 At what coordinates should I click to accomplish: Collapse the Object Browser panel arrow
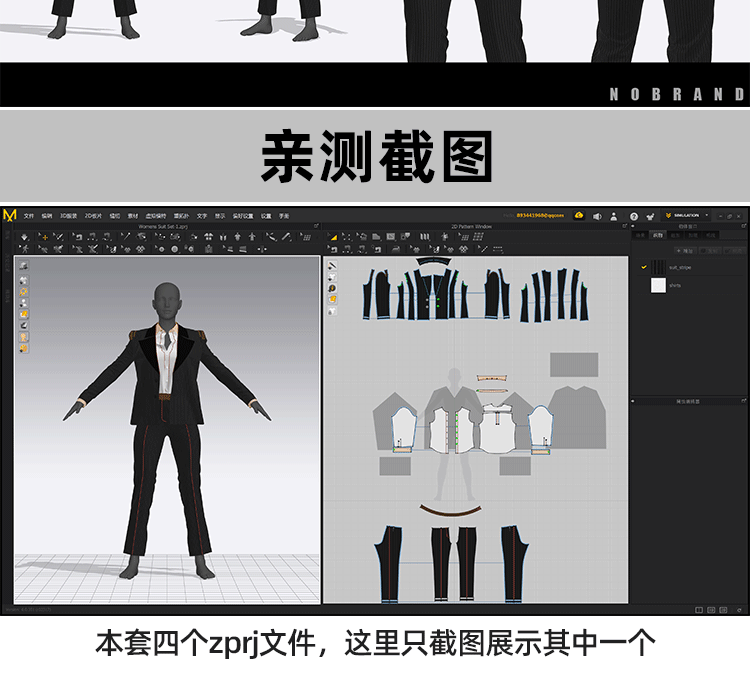tap(633, 226)
